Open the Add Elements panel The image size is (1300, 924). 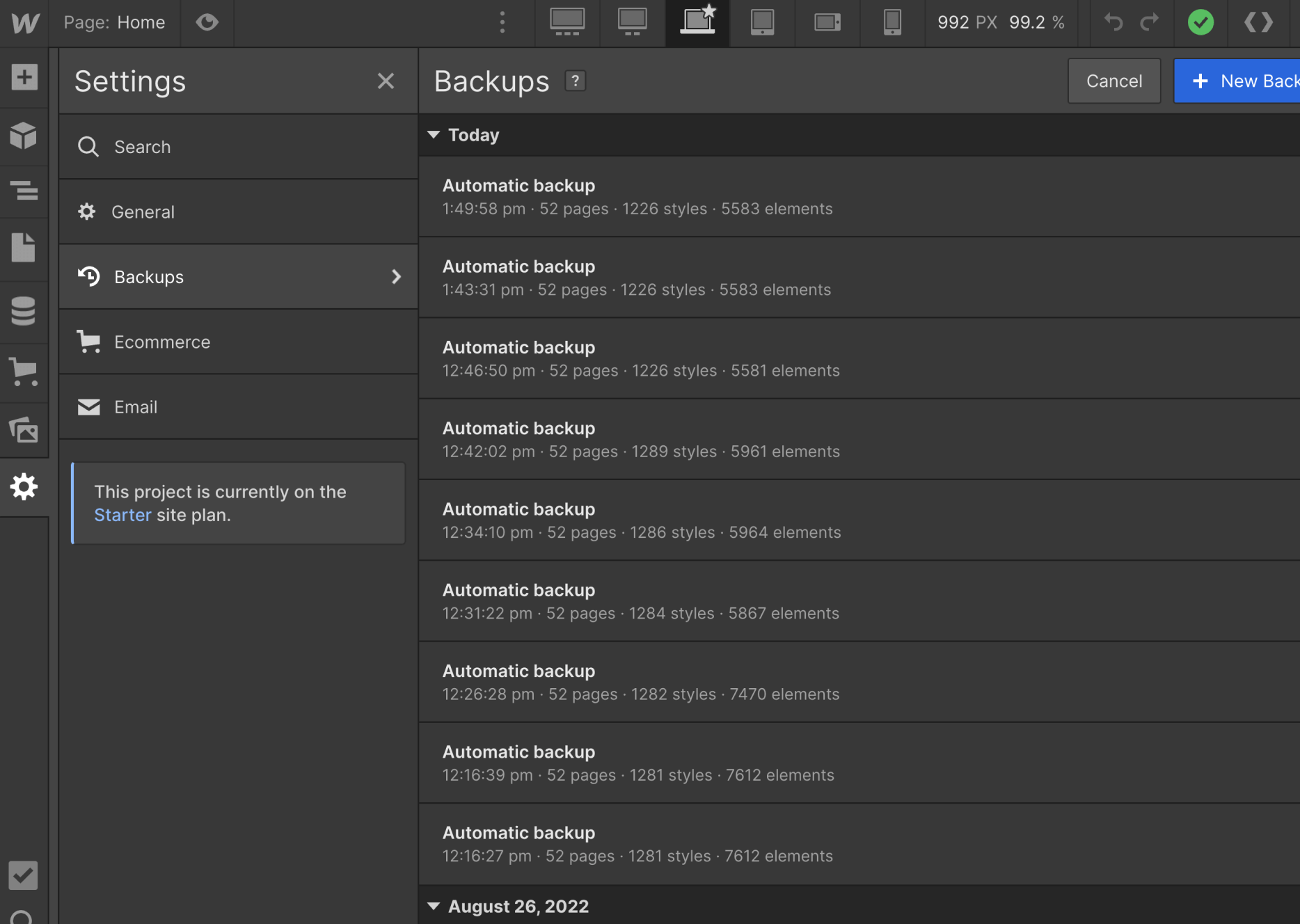click(24, 77)
